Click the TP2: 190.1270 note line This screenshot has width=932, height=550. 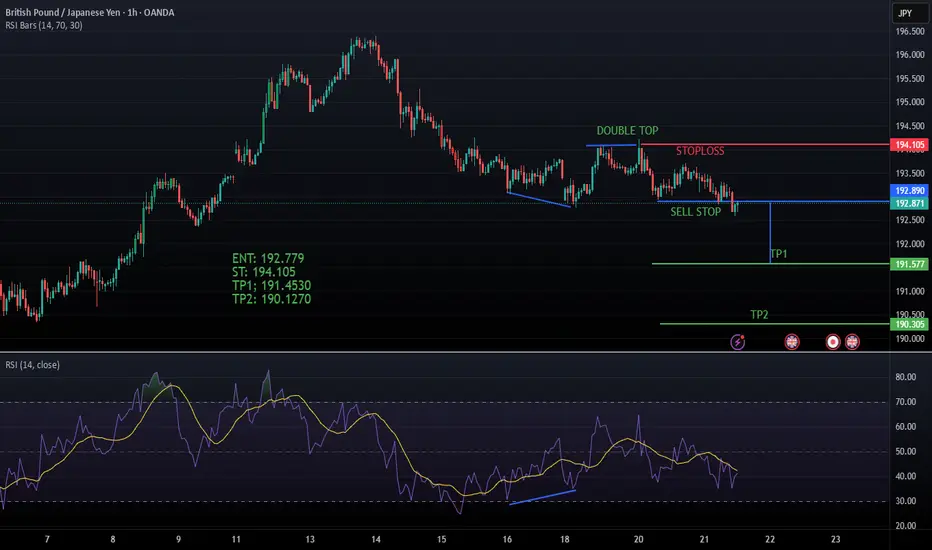tap(272, 299)
